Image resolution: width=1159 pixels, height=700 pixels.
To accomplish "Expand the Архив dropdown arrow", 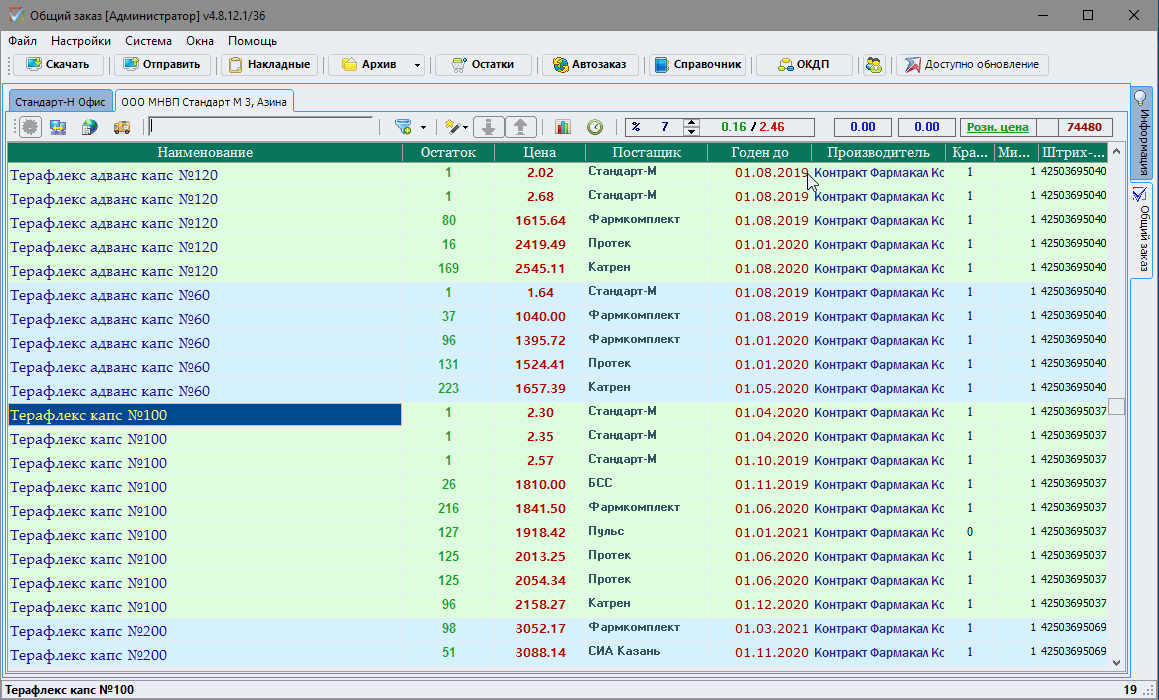I will point(418,65).
